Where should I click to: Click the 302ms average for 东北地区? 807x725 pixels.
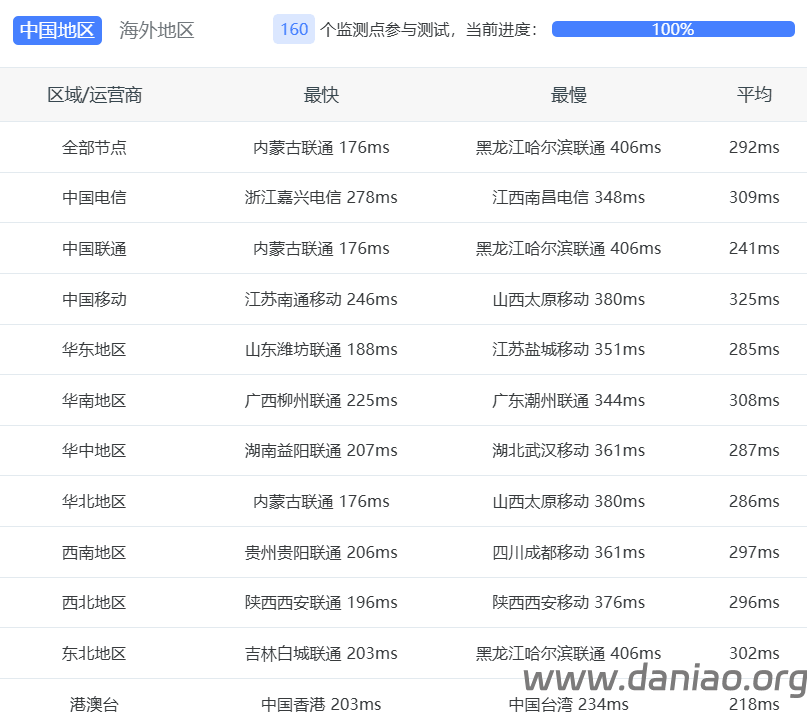754,654
